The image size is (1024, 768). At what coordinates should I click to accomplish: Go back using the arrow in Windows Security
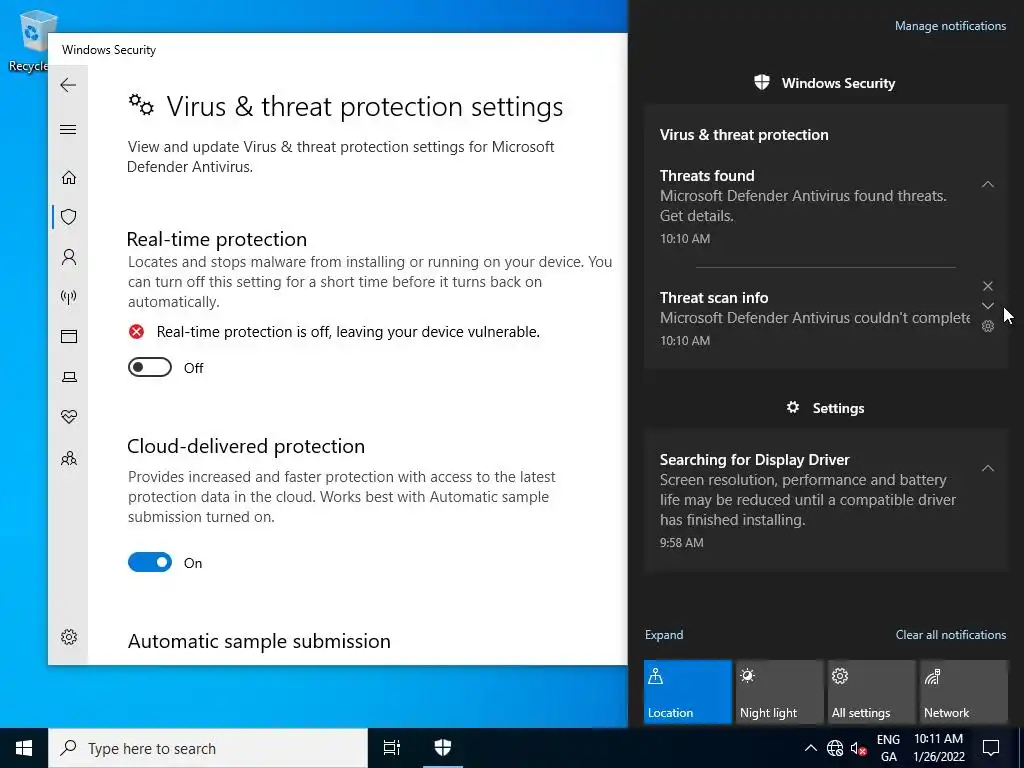click(68, 85)
